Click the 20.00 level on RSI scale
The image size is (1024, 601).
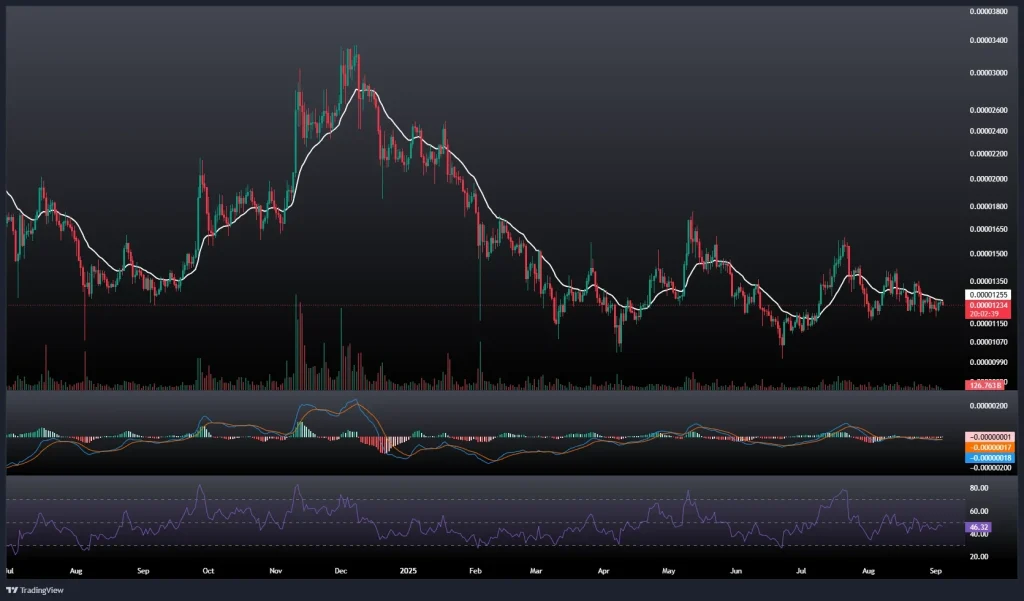tap(980, 557)
